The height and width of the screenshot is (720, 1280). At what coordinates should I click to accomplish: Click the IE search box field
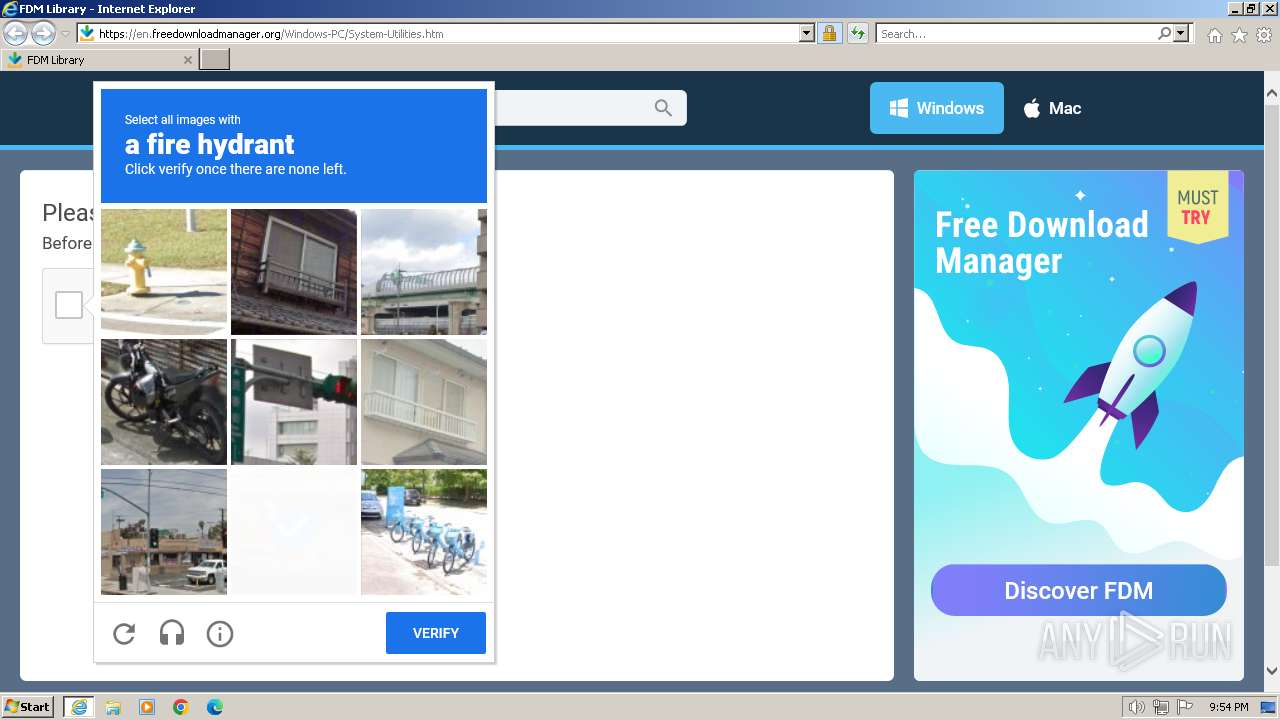(1016, 34)
